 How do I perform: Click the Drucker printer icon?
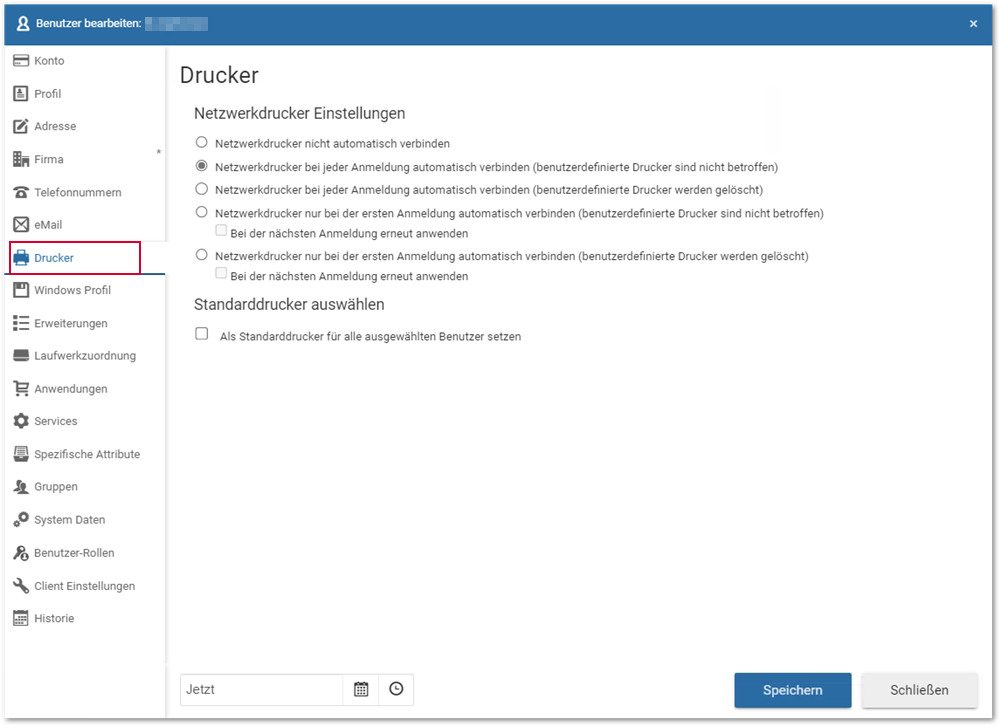pos(21,258)
